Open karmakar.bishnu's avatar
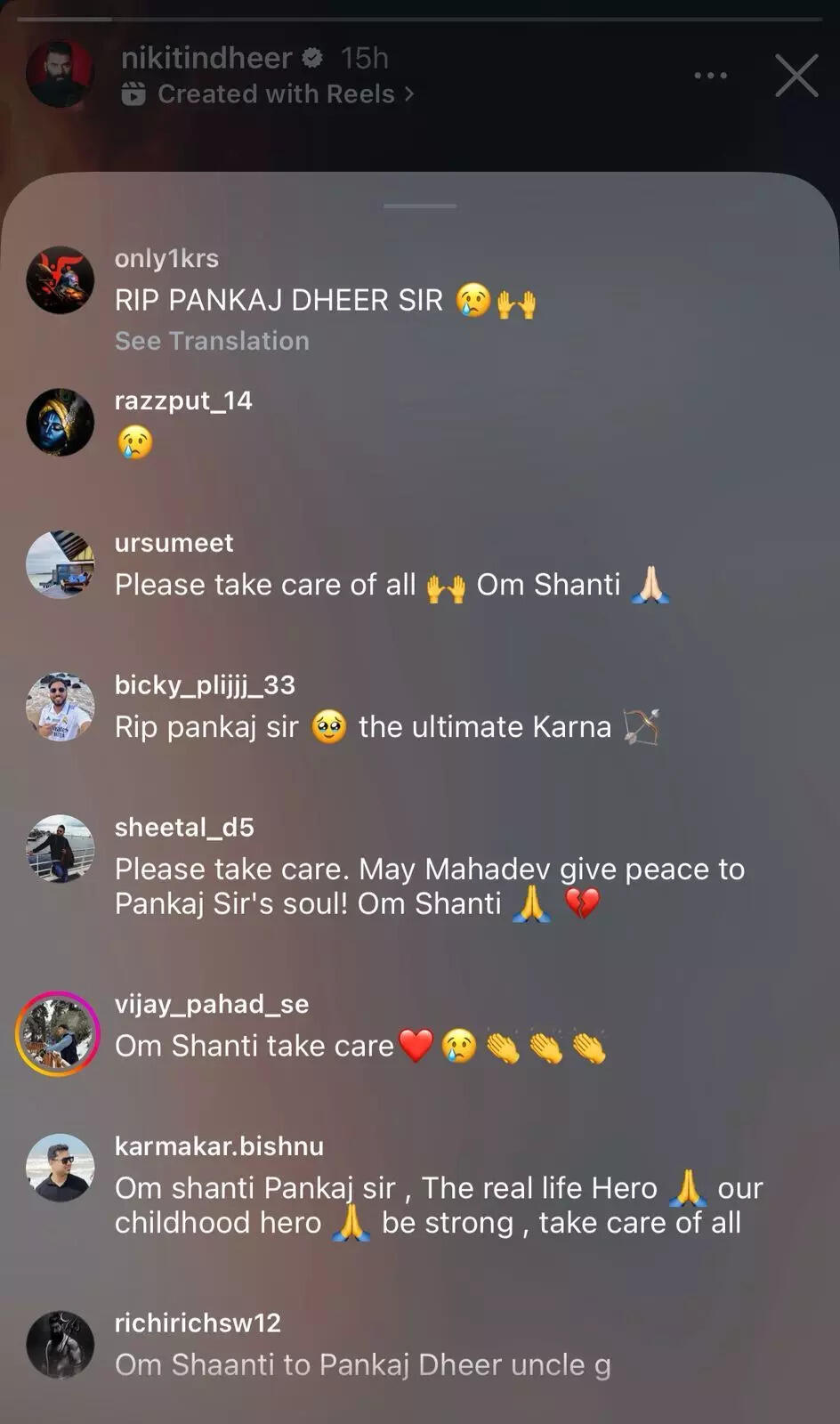This screenshot has width=840, height=1424. tap(60, 1168)
